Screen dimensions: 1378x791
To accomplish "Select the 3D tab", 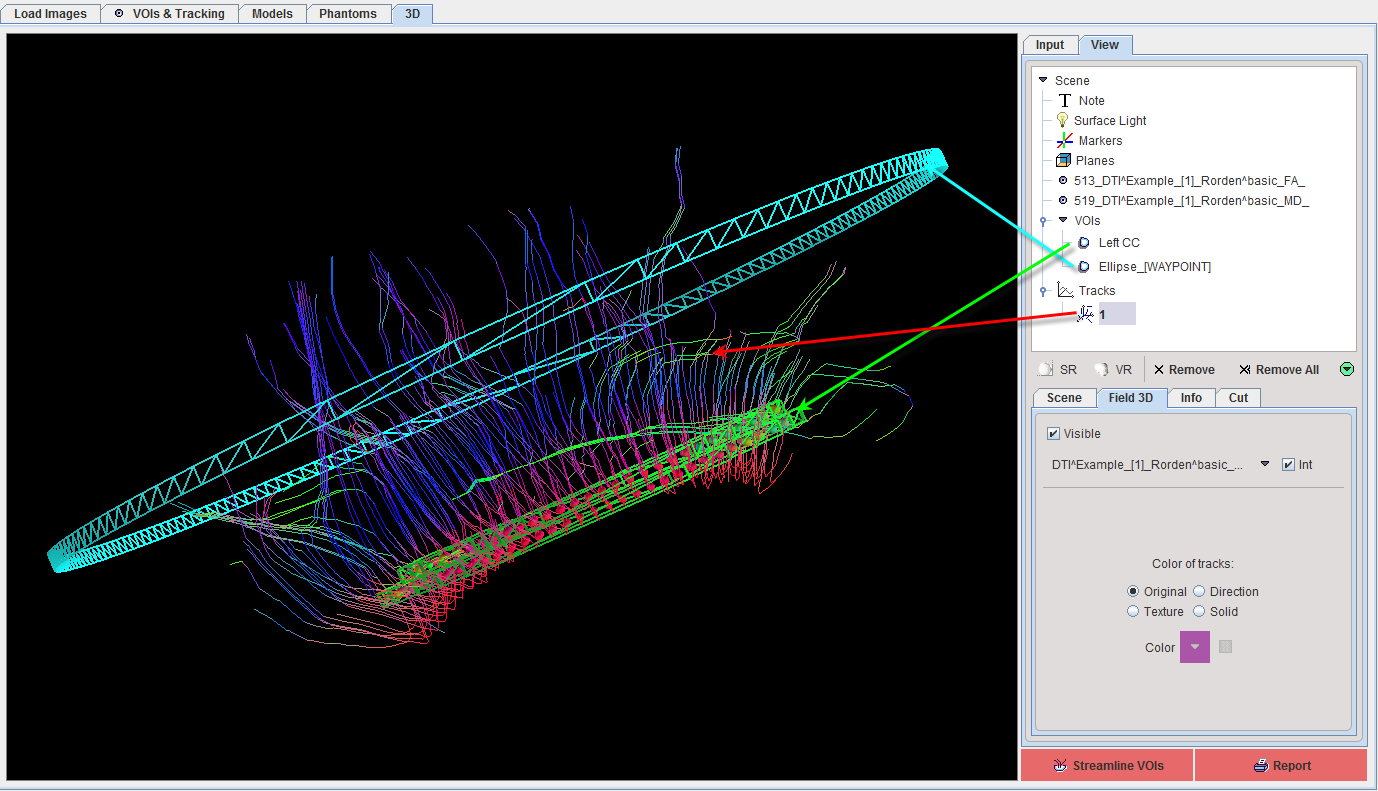I will [x=413, y=14].
